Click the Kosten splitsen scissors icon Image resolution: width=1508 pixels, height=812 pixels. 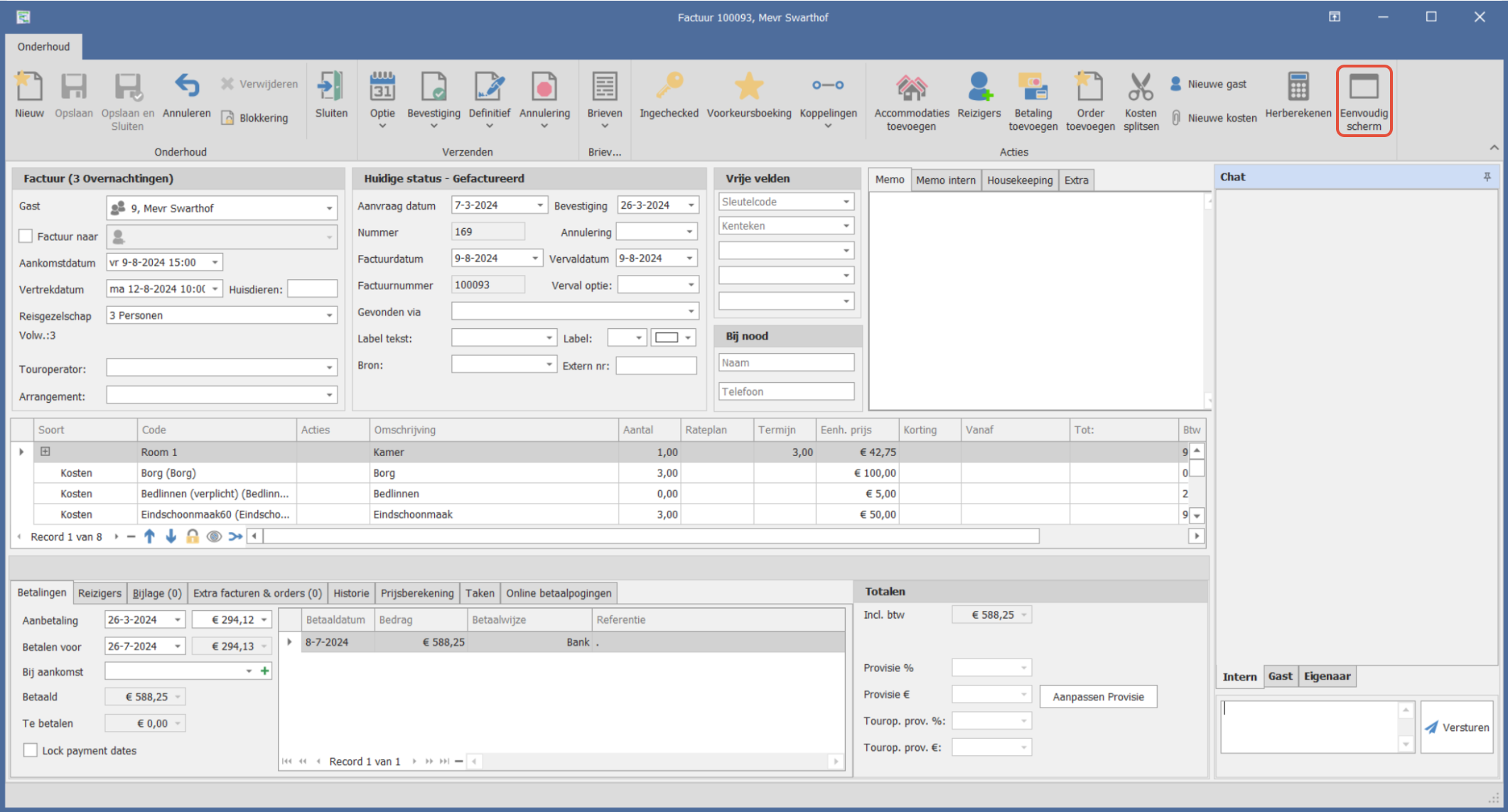click(1141, 88)
